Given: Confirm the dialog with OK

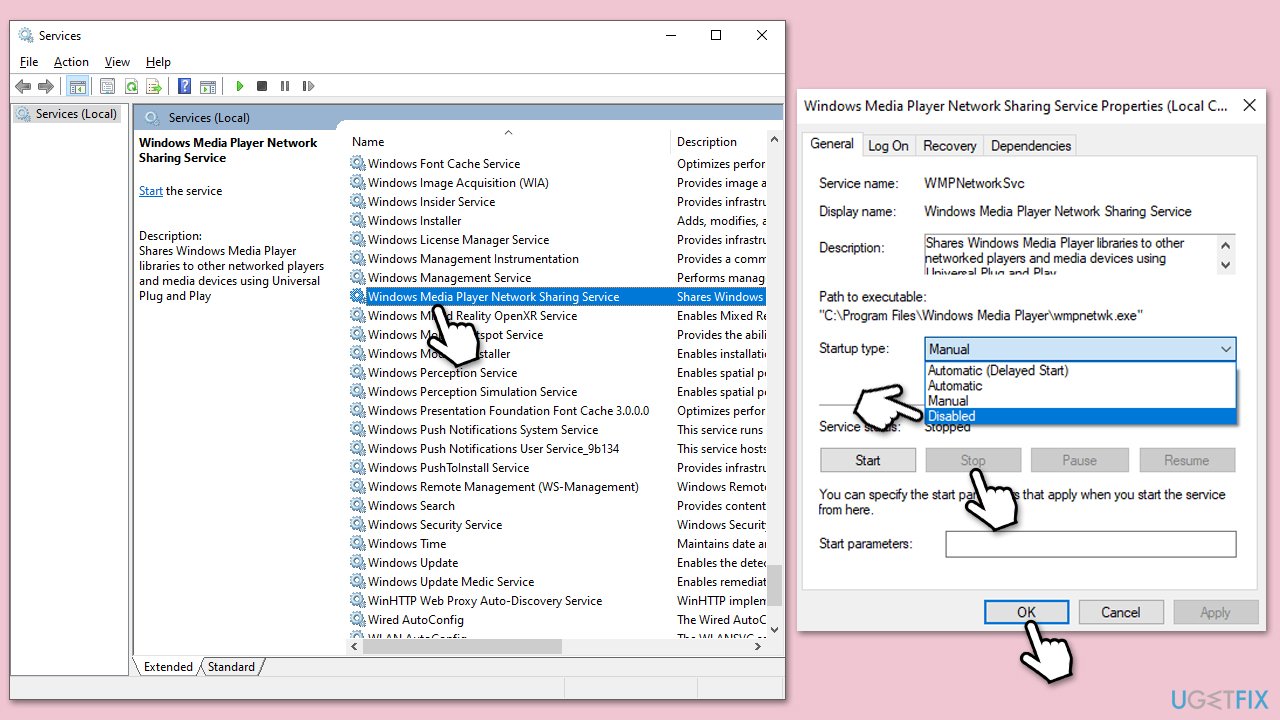Looking at the screenshot, I should 1026,612.
